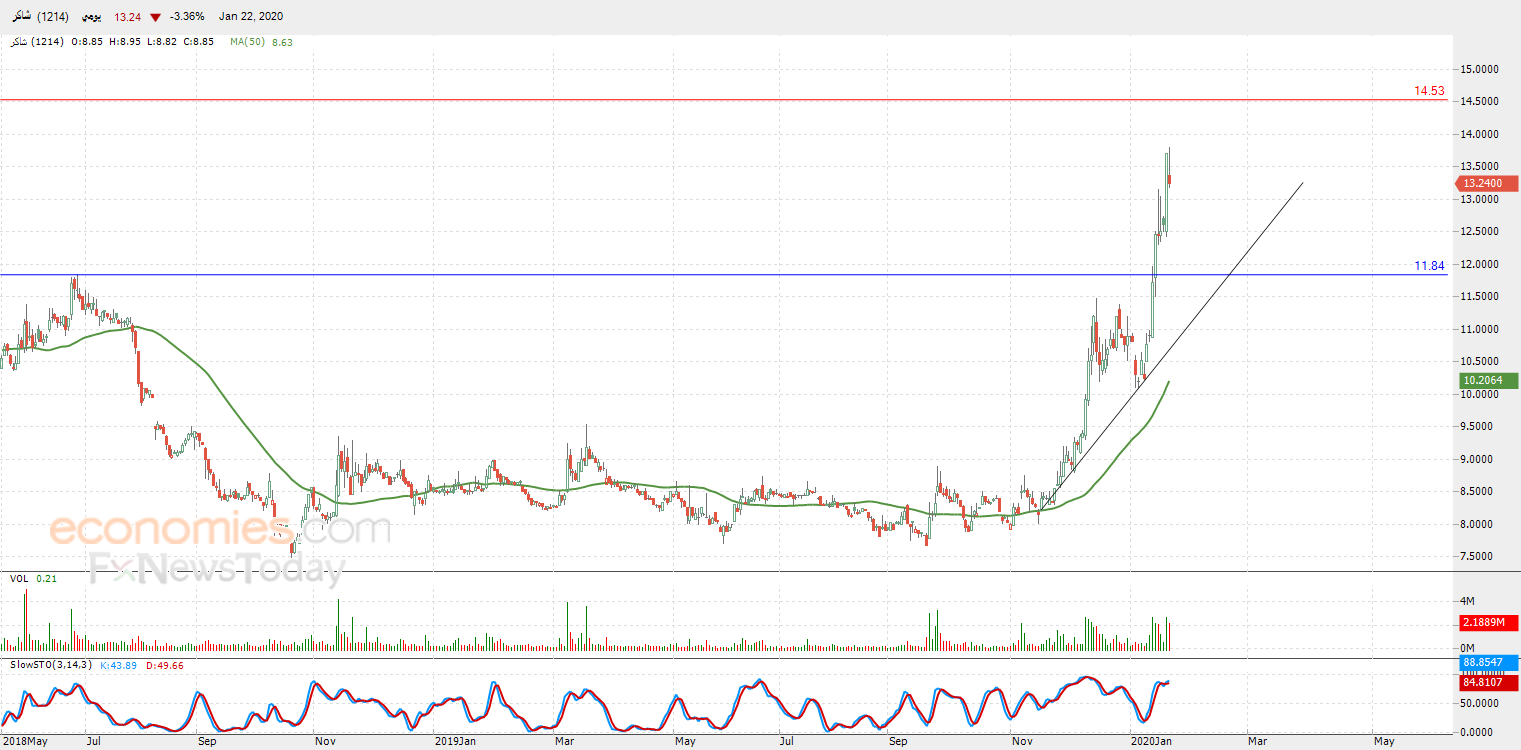The width and height of the screenshot is (1521, 750).
Task: Click the FxNewsToday watermark logo
Action: (x=216, y=570)
